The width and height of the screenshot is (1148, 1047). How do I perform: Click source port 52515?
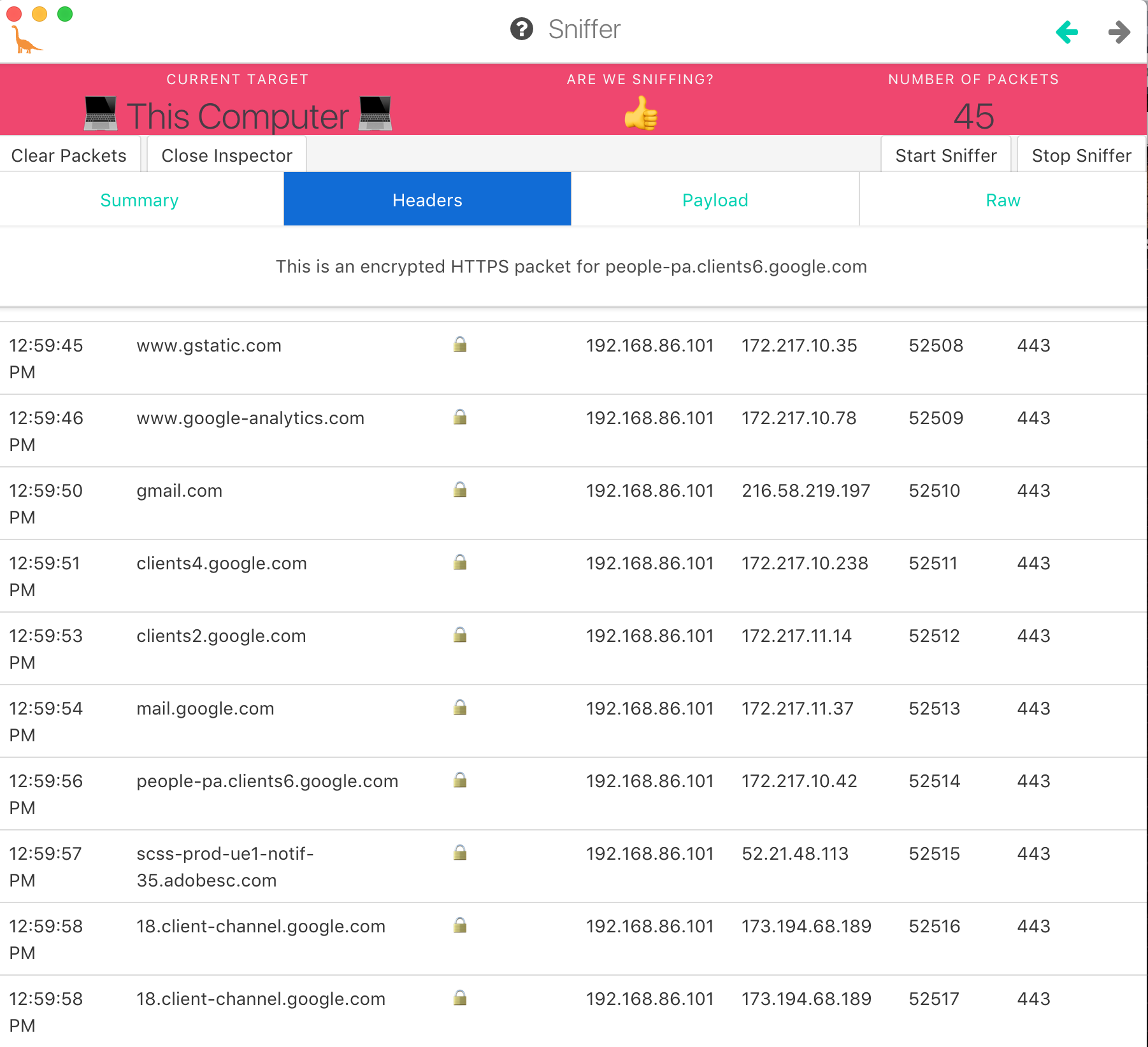point(934,854)
